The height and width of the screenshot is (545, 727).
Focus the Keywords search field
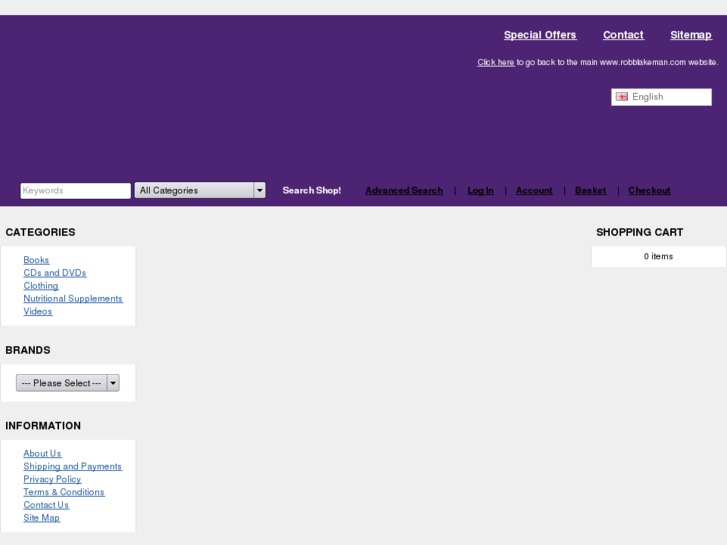tap(76, 191)
